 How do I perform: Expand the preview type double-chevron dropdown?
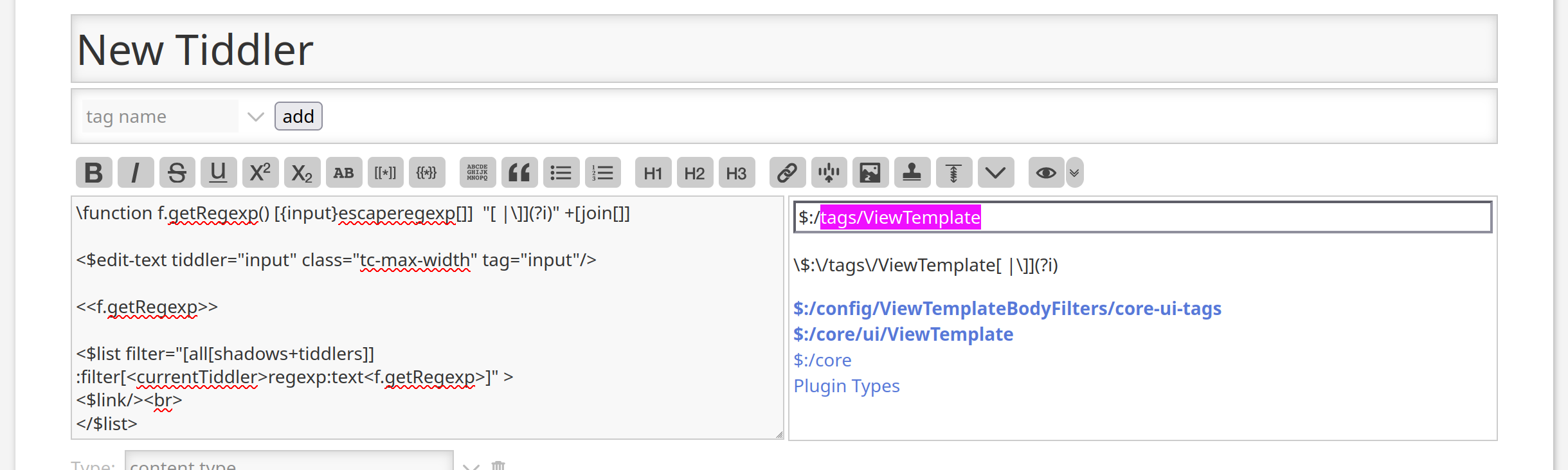[x=1074, y=173]
